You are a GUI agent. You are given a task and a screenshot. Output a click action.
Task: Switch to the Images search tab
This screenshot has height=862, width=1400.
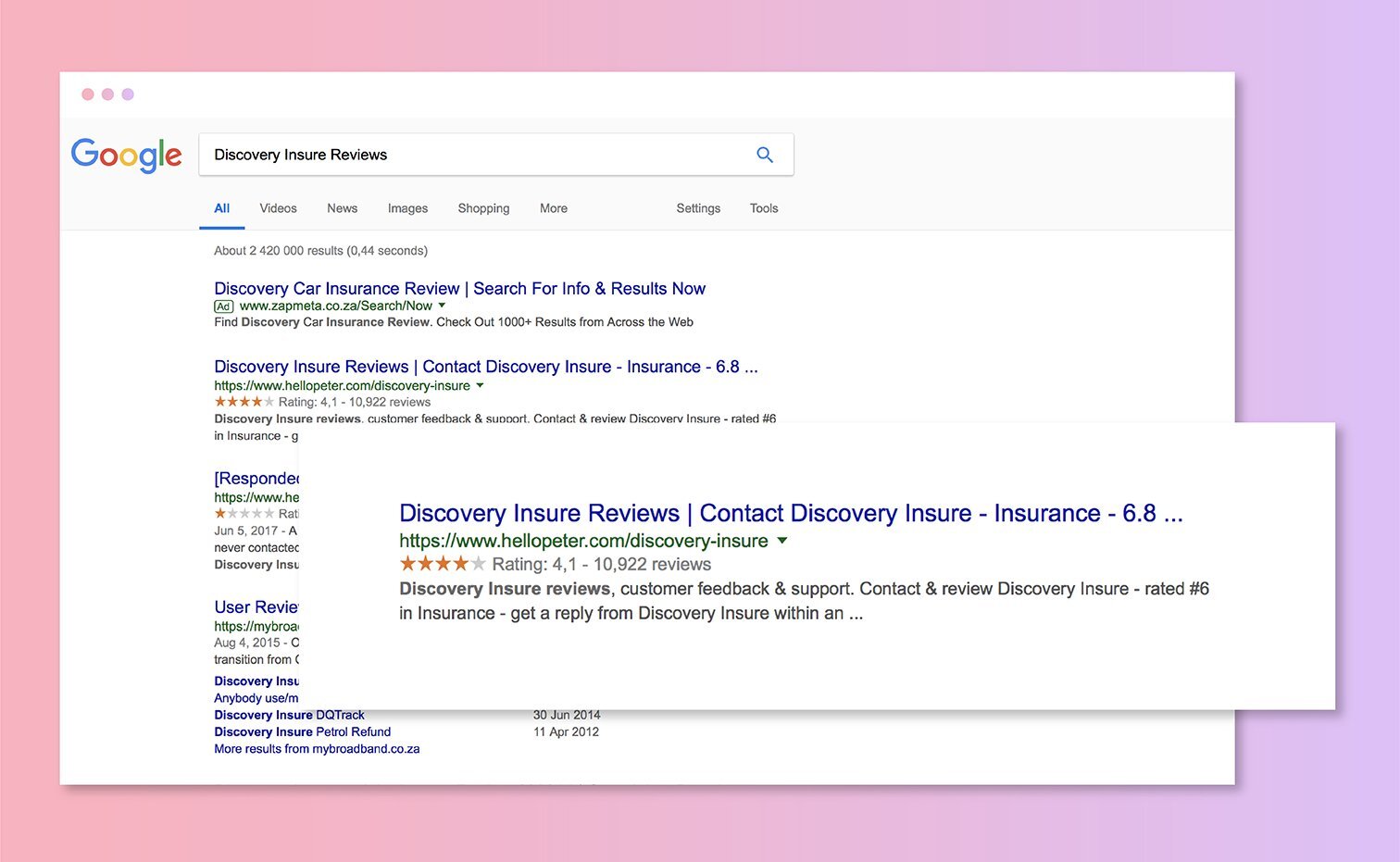(x=407, y=208)
